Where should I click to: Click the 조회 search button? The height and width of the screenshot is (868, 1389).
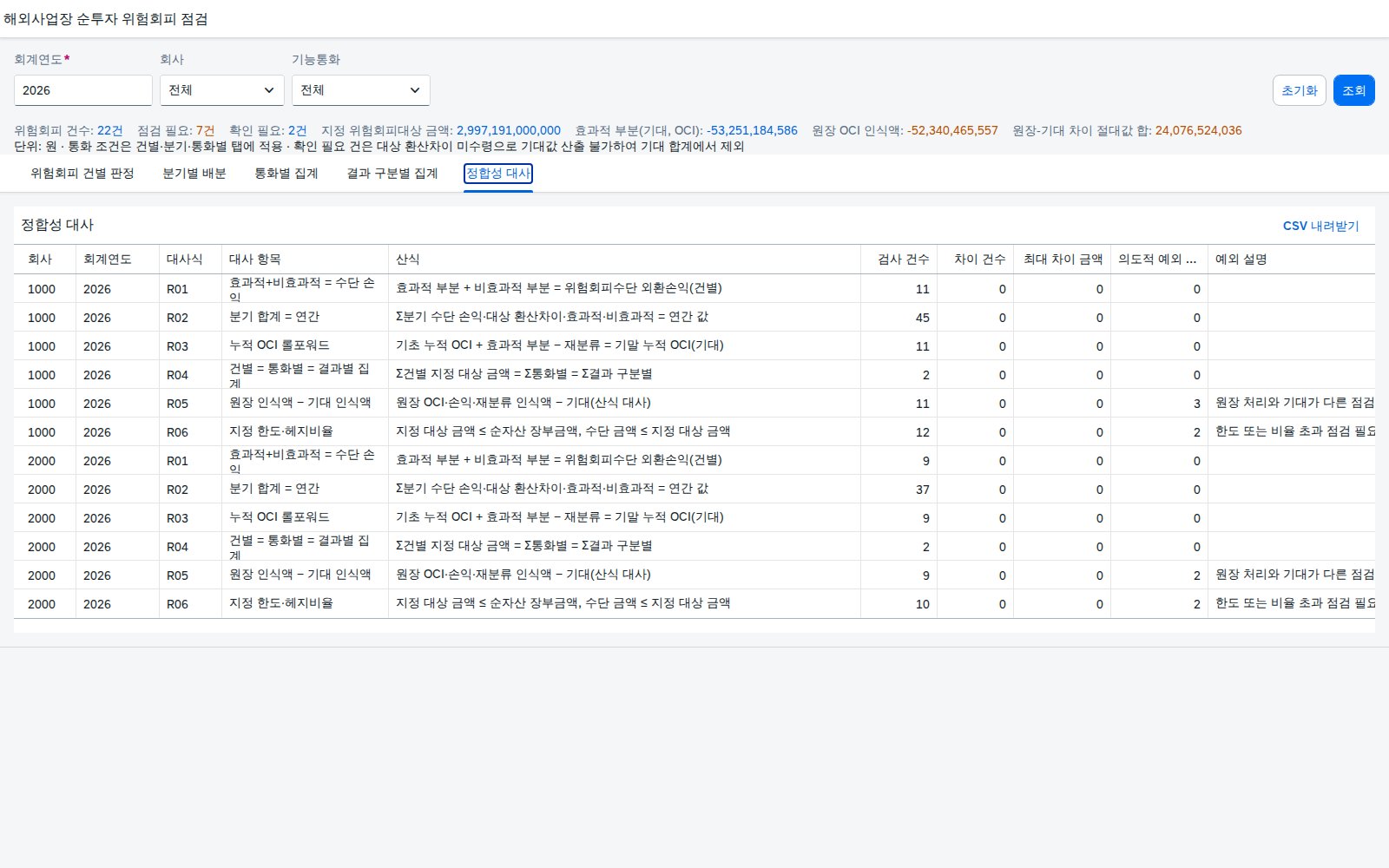tap(1354, 90)
